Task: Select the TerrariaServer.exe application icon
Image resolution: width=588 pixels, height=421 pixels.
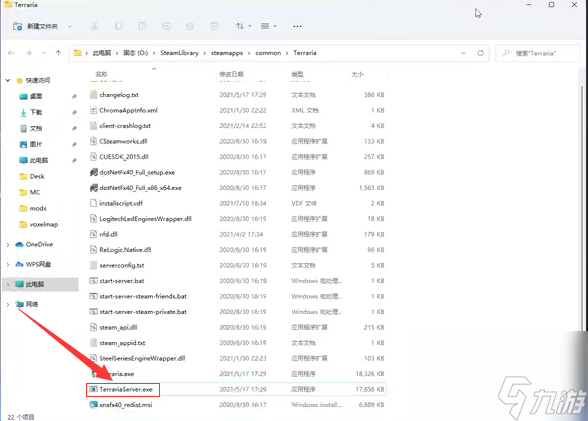Action: [x=93, y=390]
